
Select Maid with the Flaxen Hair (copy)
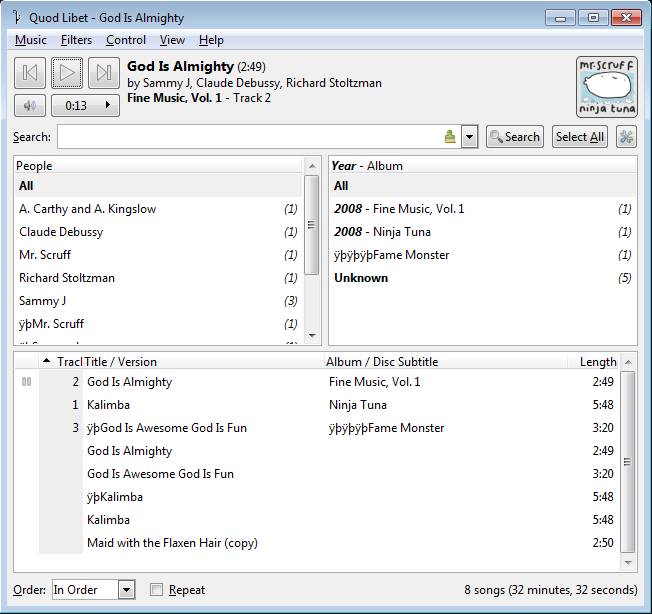[x=317, y=542]
